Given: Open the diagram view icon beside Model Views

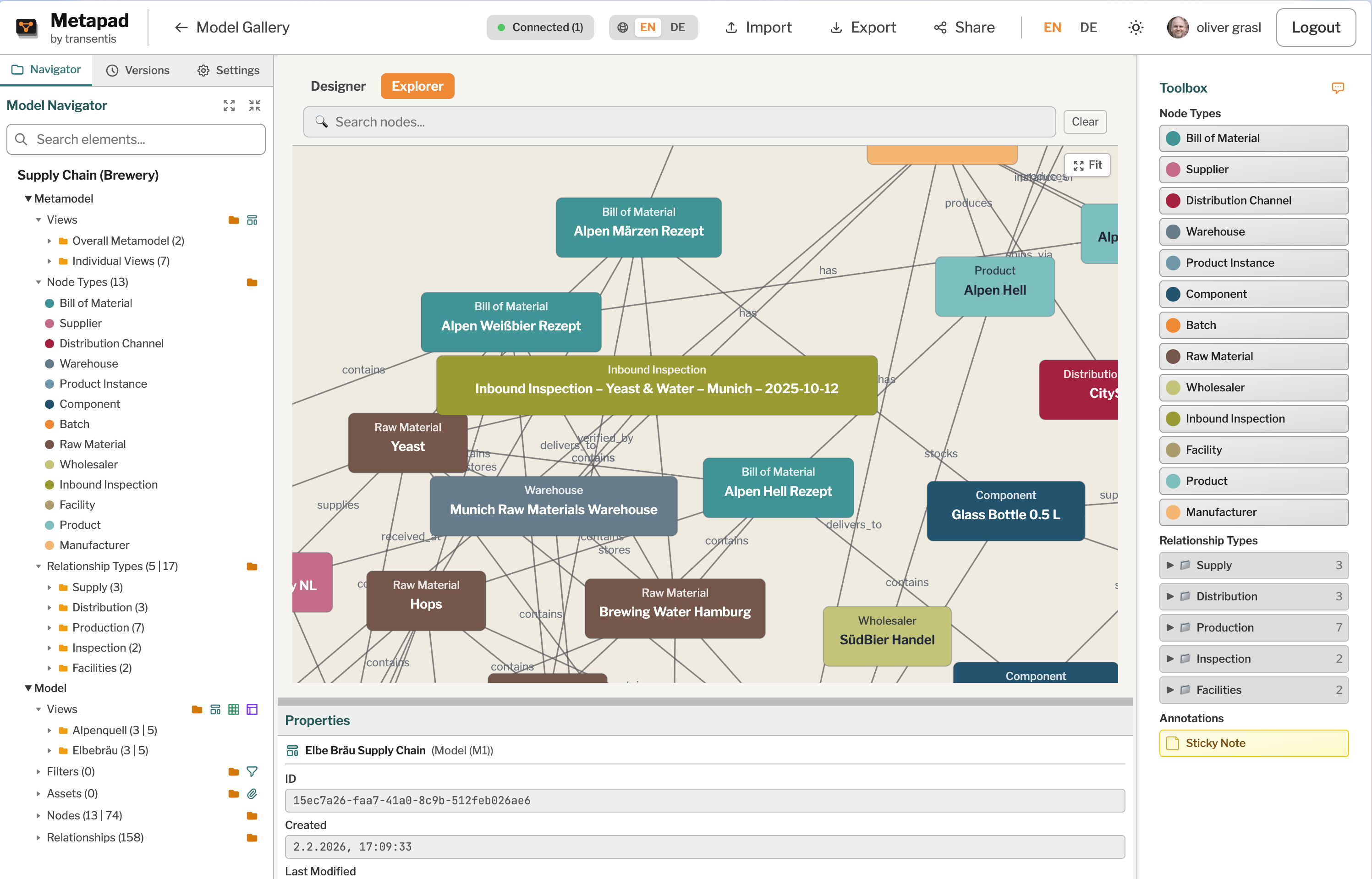Looking at the screenshot, I should pyautogui.click(x=216, y=709).
